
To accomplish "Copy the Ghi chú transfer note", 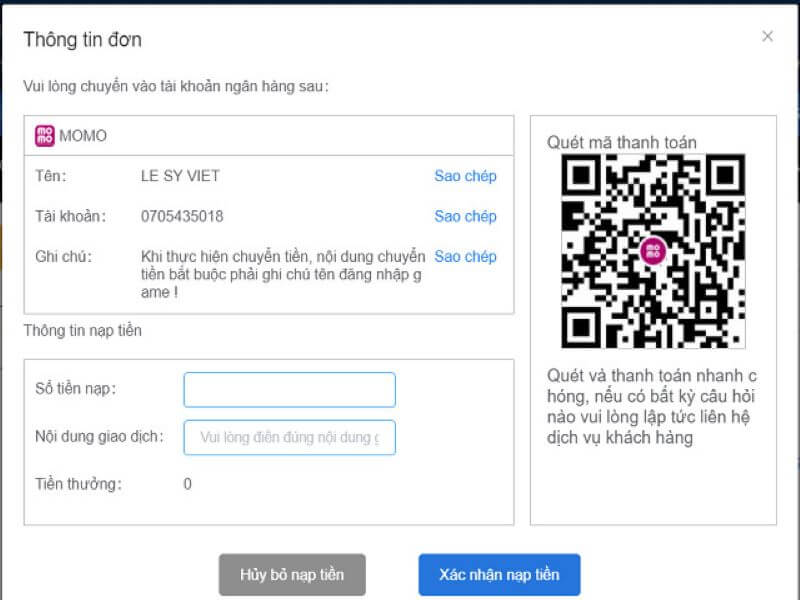I will pyautogui.click(x=465, y=257).
